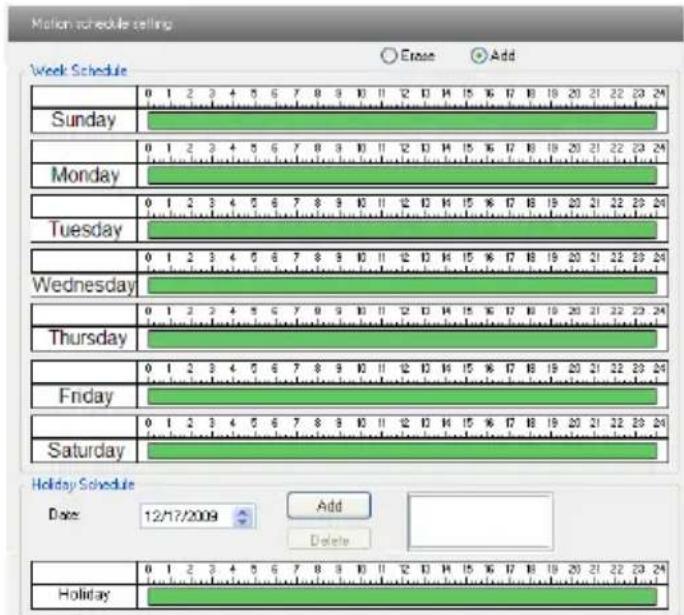Image resolution: width=684 pixels, height=615 pixels.
Task: Click the disabled Delete button
Action: click(329, 540)
